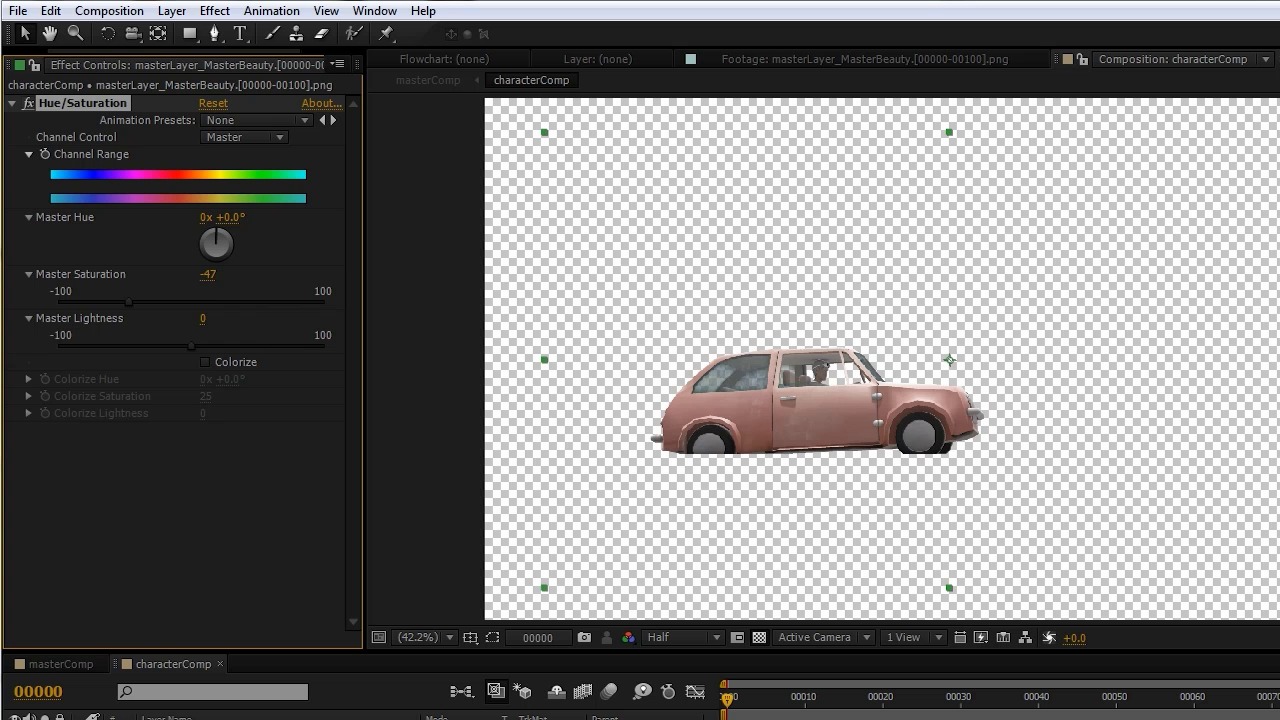Collapse the Hue/Saturation effect triangle
The image size is (1280, 720).
click(12, 103)
